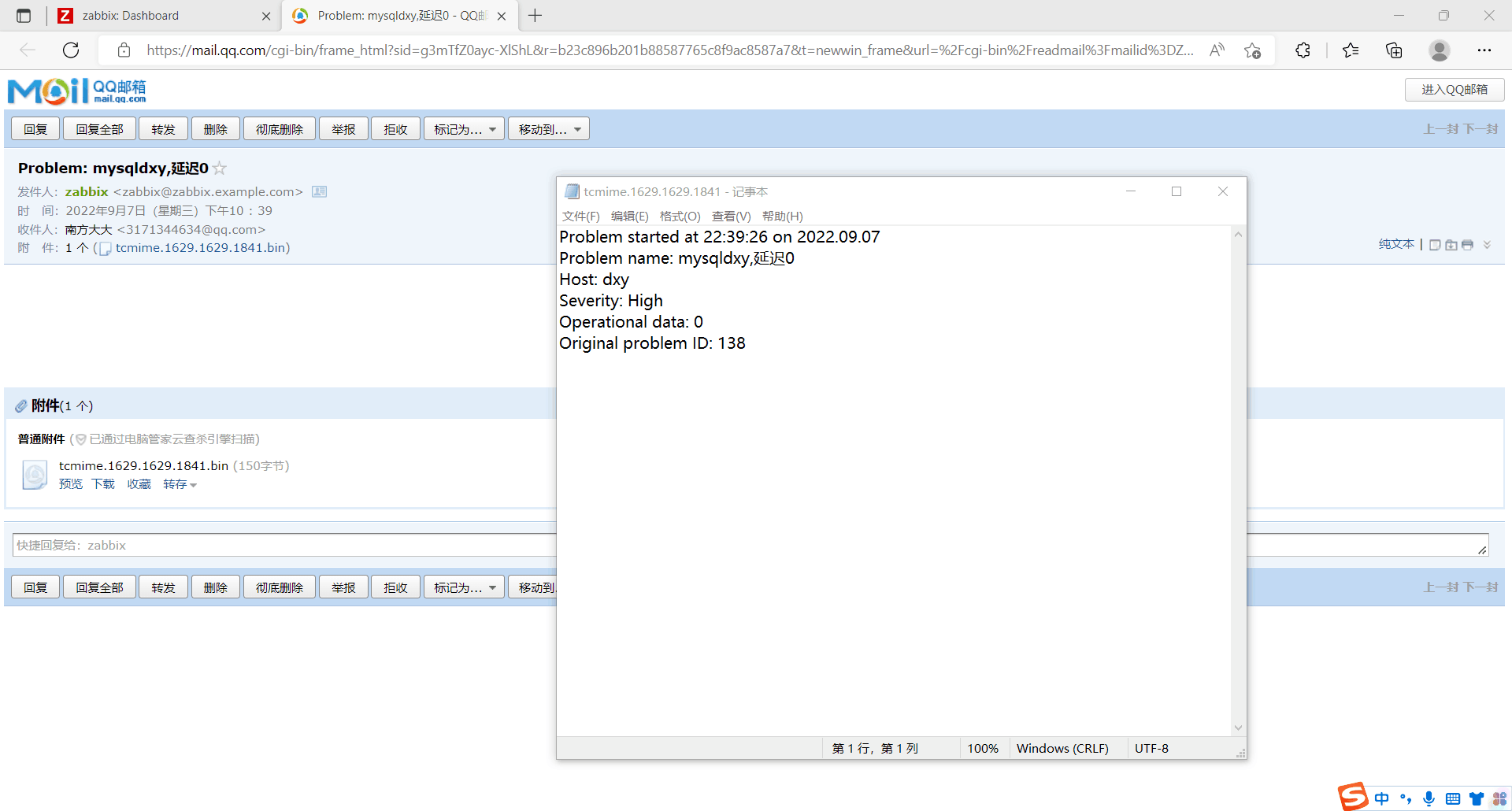This screenshot has width=1512, height=811.
Task: Download the attachment via 下载
Action: click(x=103, y=484)
